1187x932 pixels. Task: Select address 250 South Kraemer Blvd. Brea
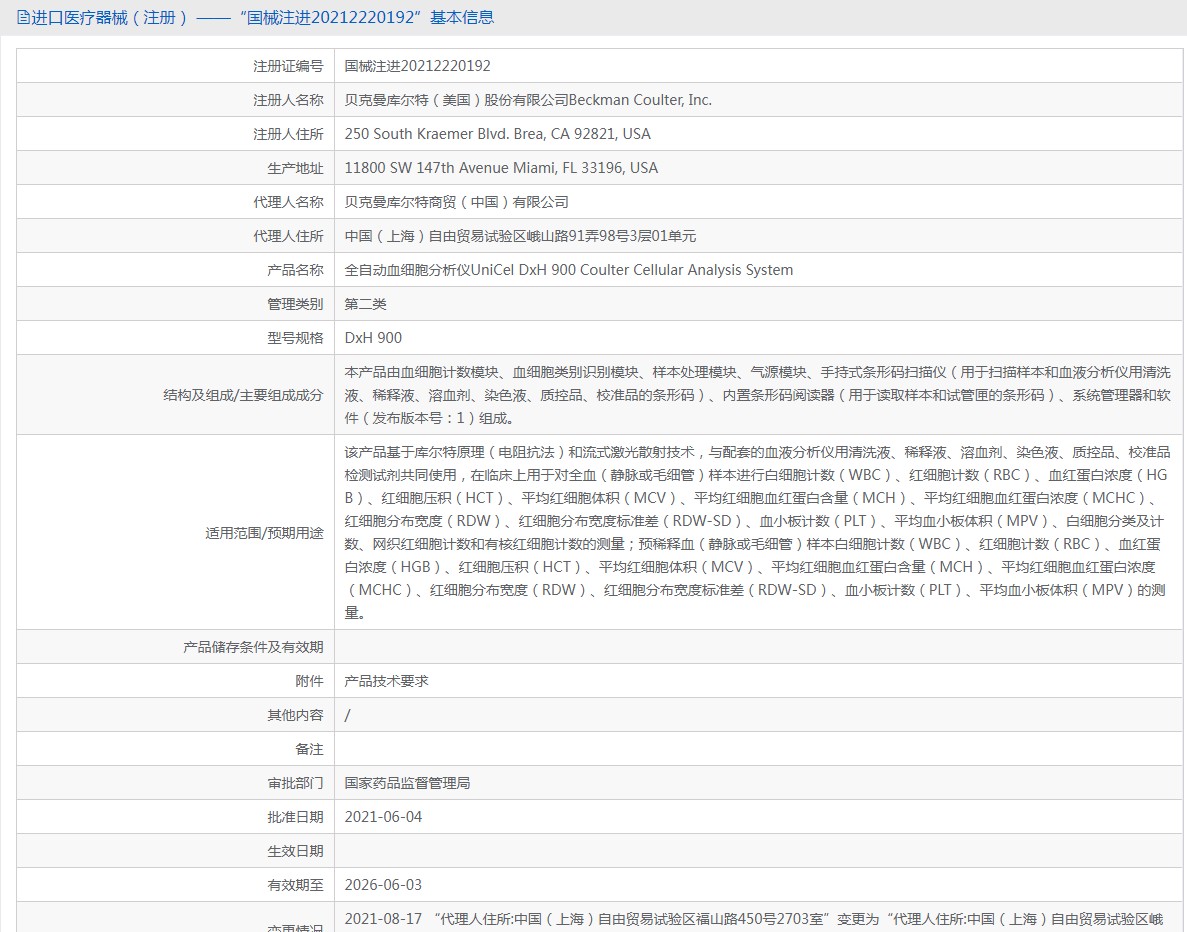pyautogui.click(x=497, y=134)
